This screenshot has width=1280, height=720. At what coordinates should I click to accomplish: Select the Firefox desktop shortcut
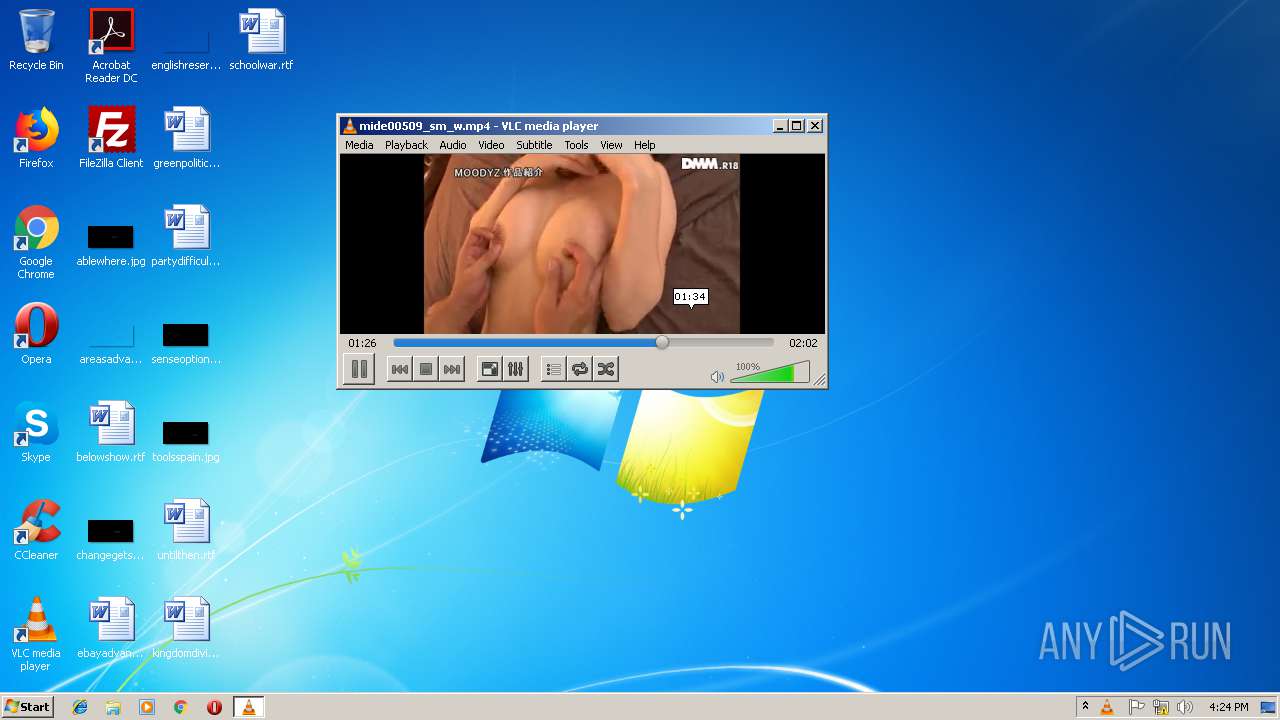(36, 138)
